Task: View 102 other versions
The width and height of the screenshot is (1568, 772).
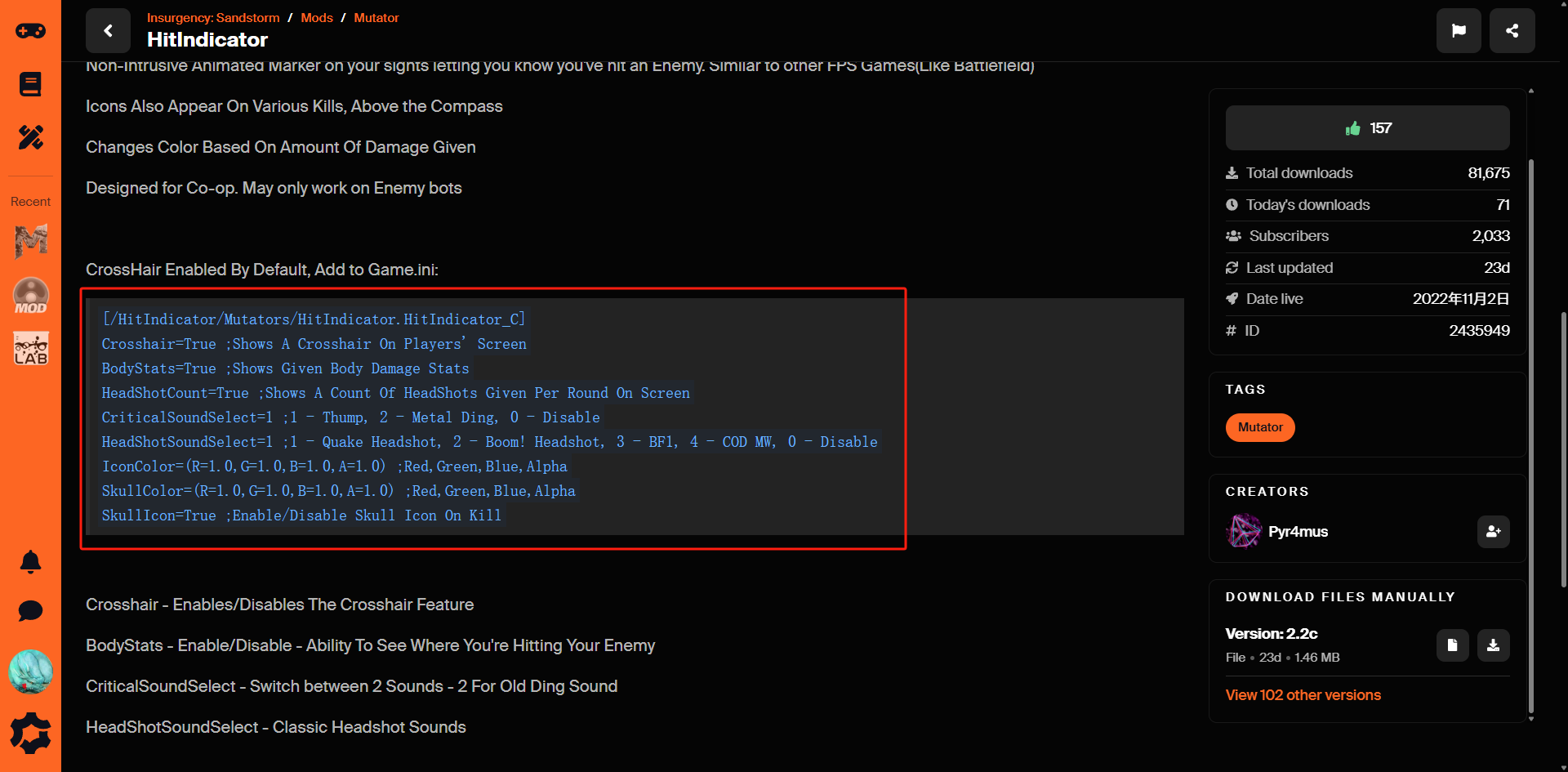Action: pos(1303,695)
